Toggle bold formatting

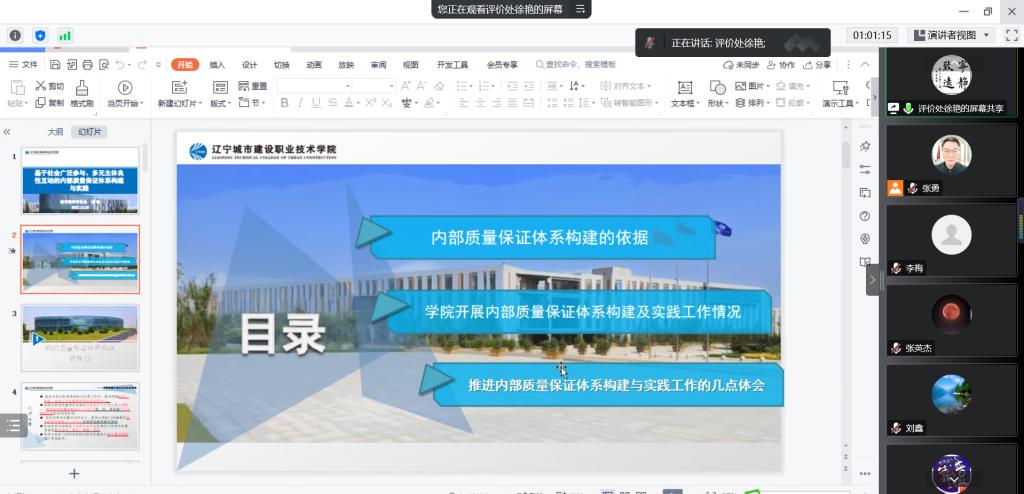click(284, 103)
